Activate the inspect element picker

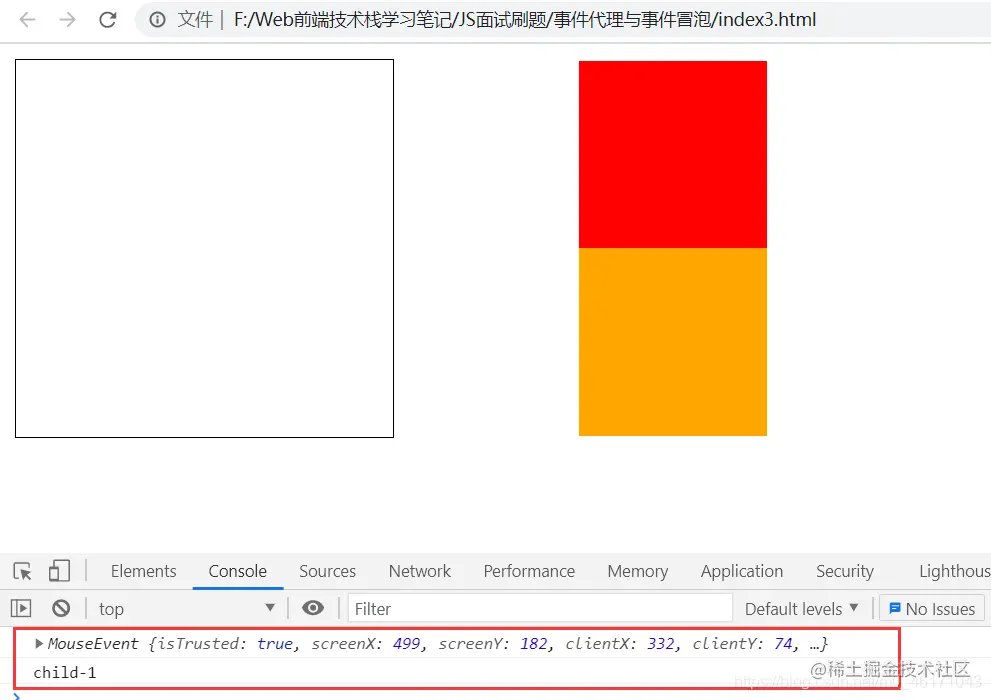pos(22,571)
